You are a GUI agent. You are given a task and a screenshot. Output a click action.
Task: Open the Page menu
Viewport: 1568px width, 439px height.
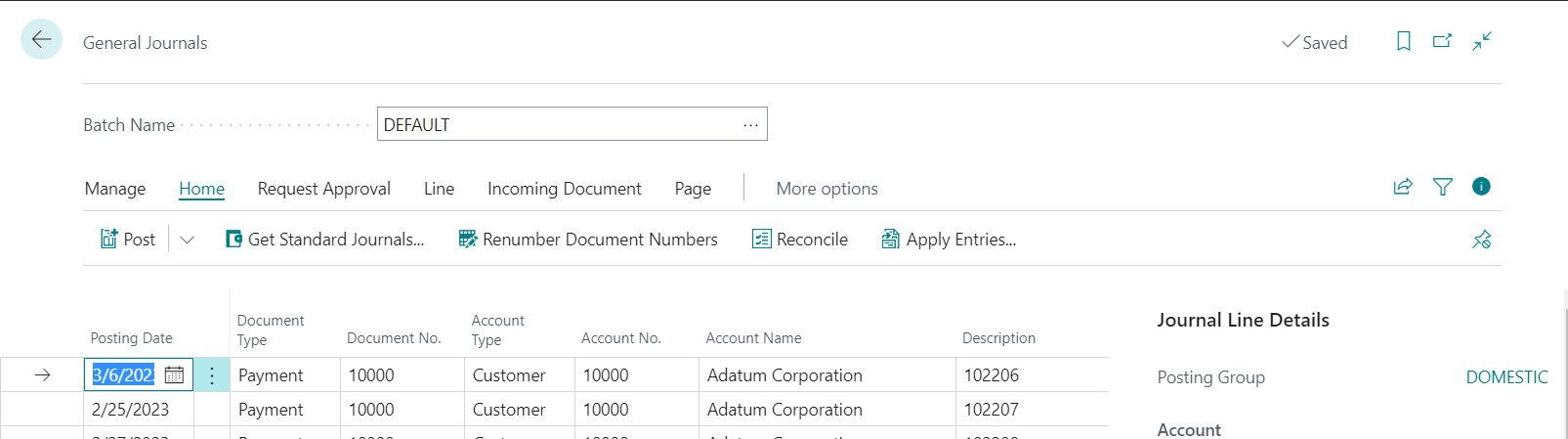click(x=693, y=189)
